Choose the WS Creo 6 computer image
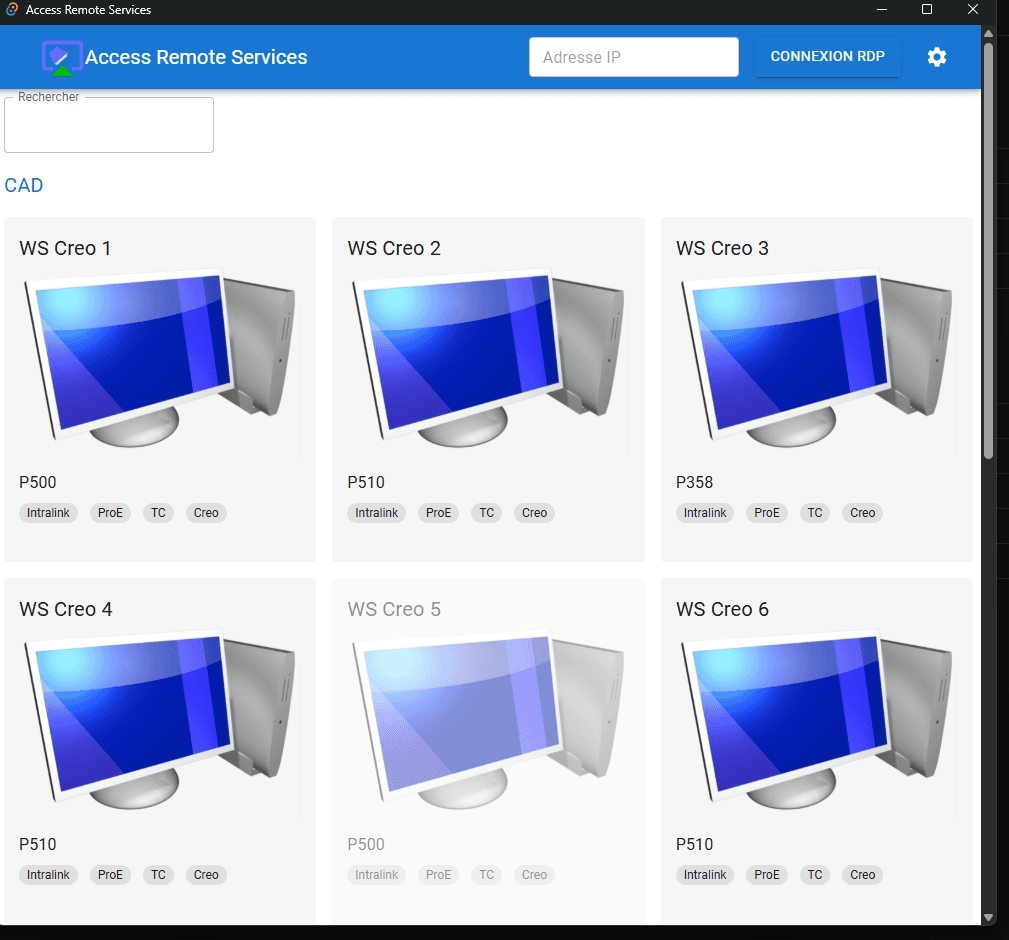1009x940 pixels. tap(817, 720)
